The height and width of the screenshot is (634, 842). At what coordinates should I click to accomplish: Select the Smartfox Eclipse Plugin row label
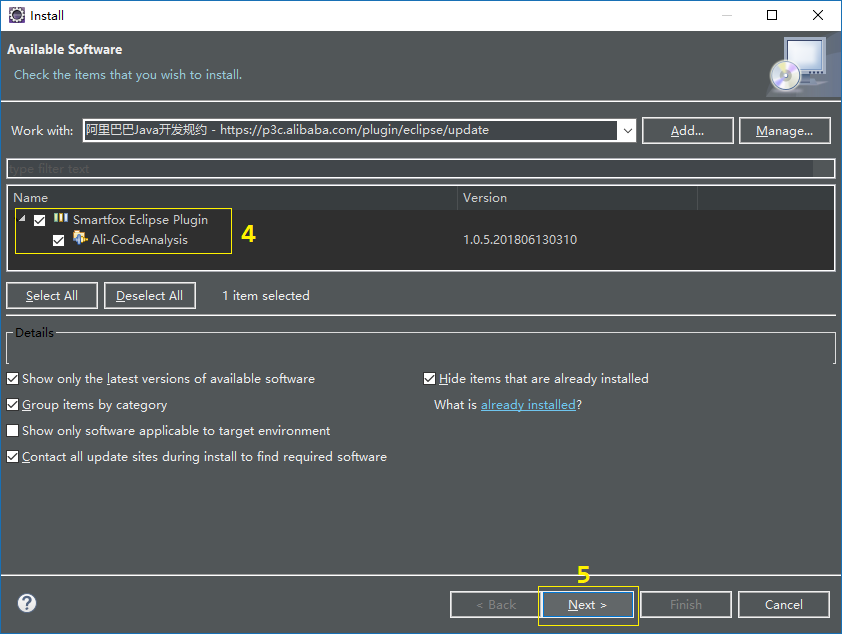click(140, 220)
